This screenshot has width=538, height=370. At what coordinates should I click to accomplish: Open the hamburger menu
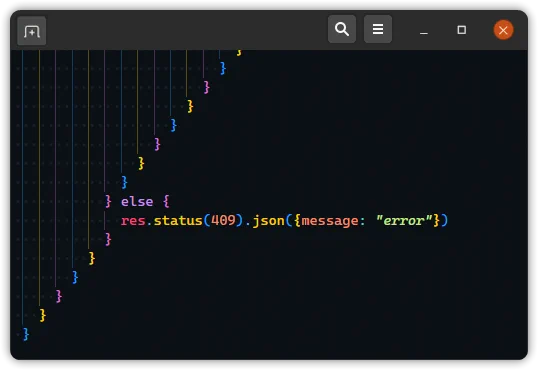(x=378, y=29)
